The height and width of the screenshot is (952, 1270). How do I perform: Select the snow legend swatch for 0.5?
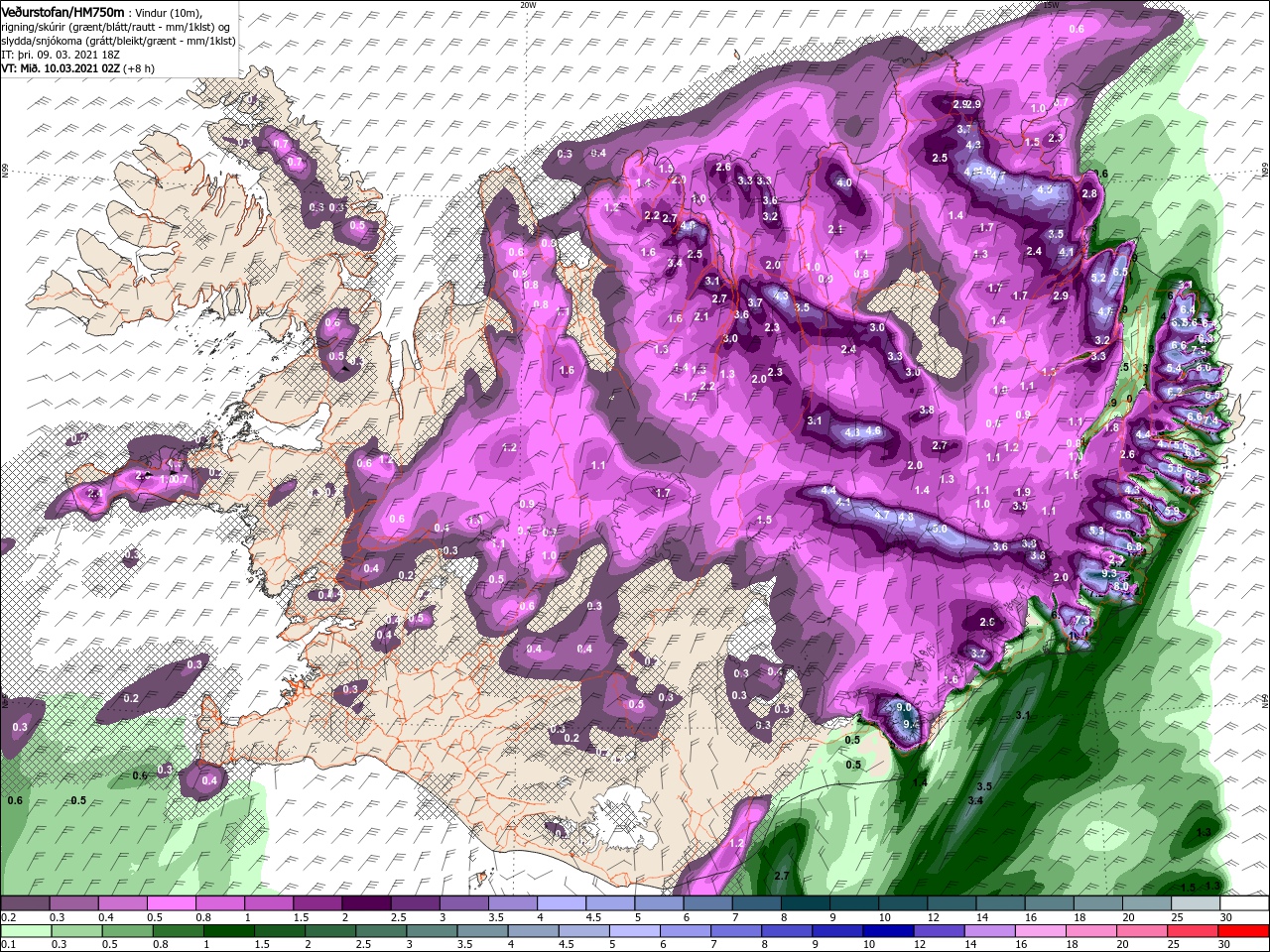coord(170,903)
